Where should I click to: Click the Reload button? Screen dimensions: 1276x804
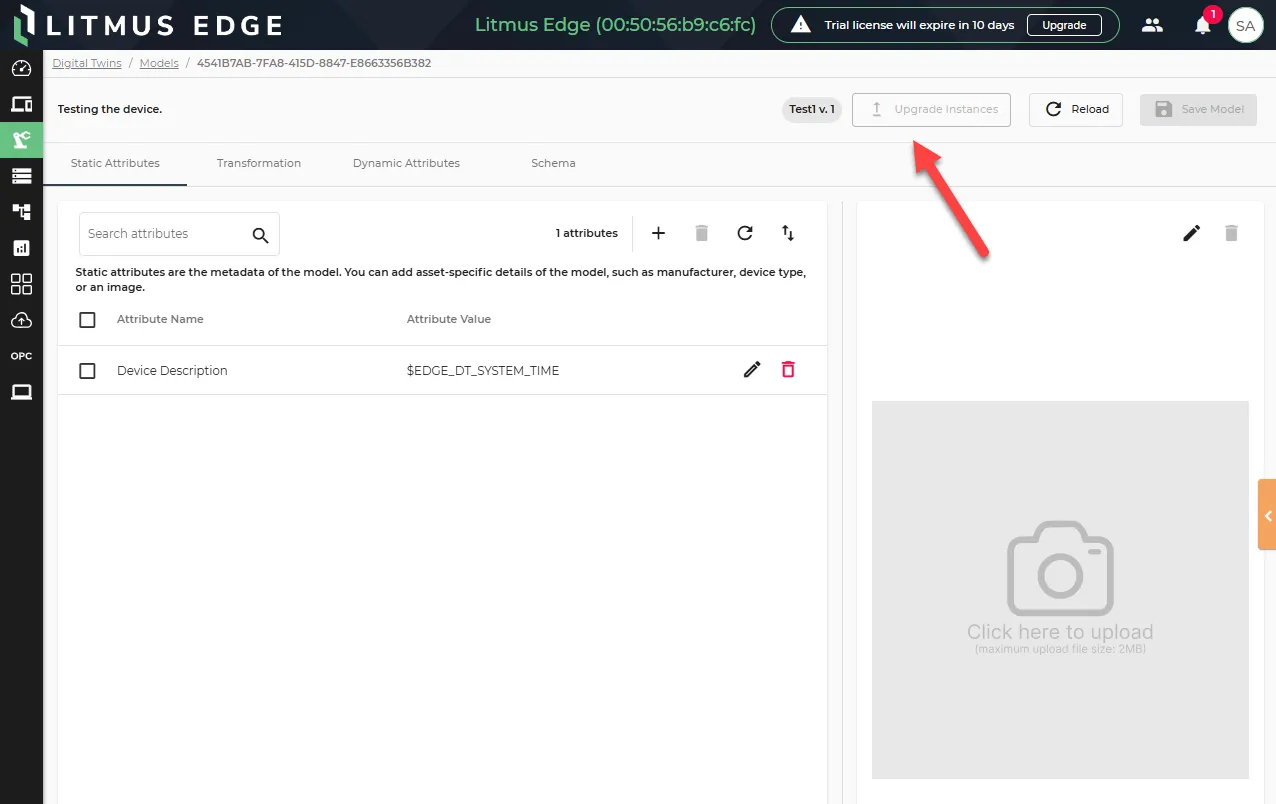pyautogui.click(x=1076, y=110)
